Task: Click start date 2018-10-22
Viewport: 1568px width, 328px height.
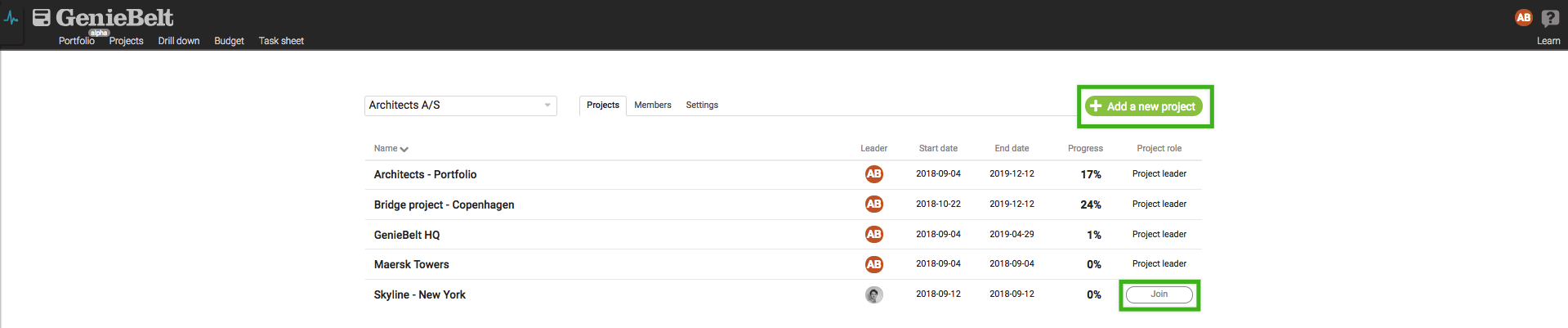Action: 938,204
